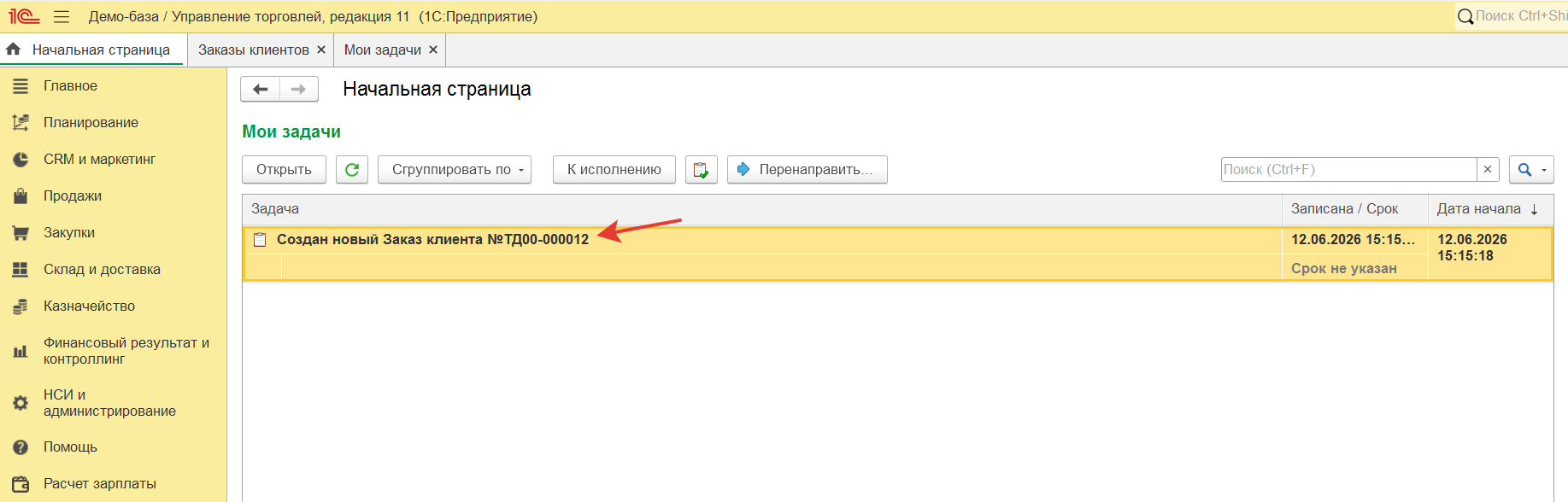
Task: Close the Заказы клиентов tab
Action: click(321, 50)
